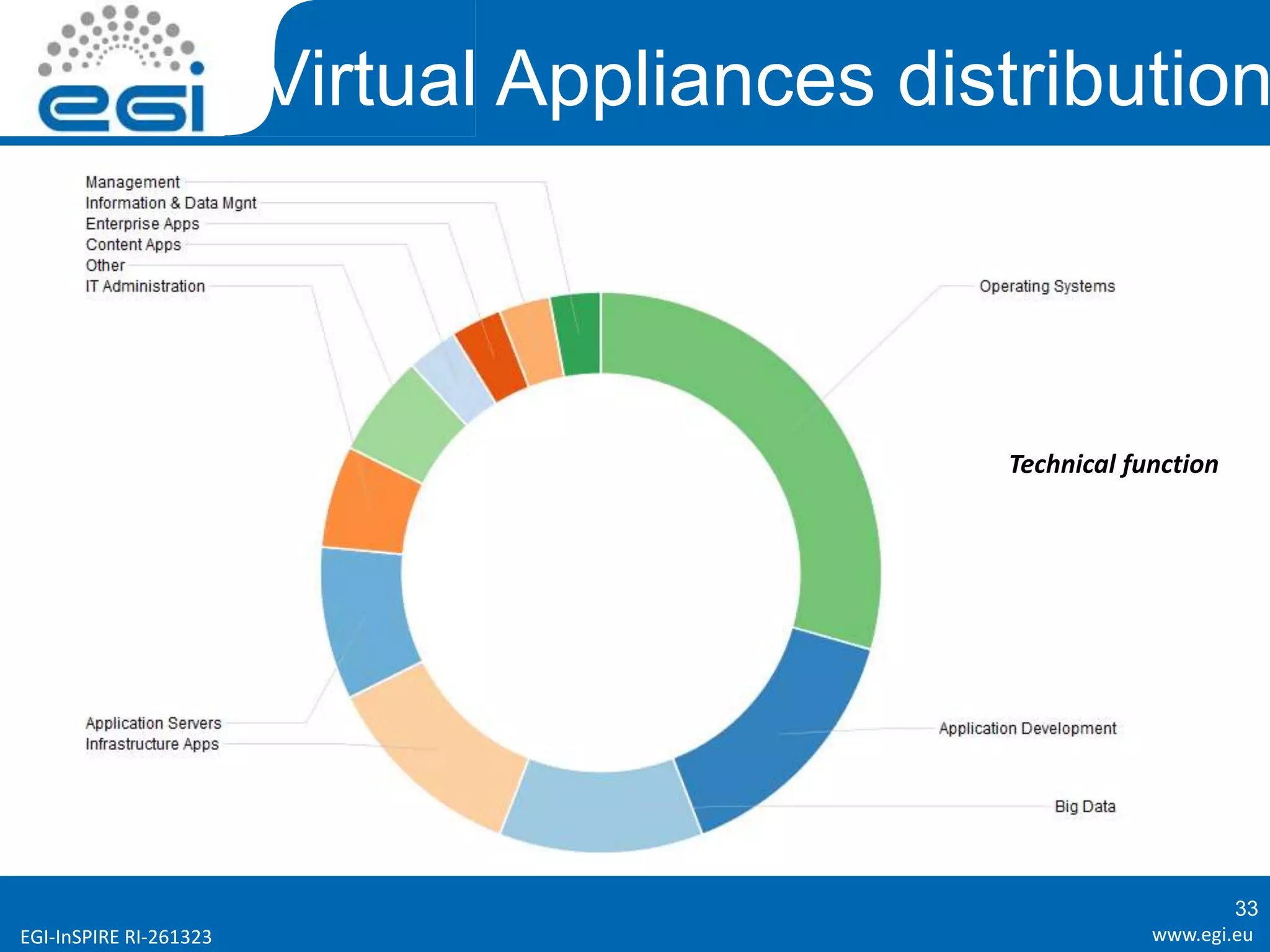The width and height of the screenshot is (1270, 952).
Task: Open the www.egi.eu link
Action: pyautogui.click(x=1202, y=935)
